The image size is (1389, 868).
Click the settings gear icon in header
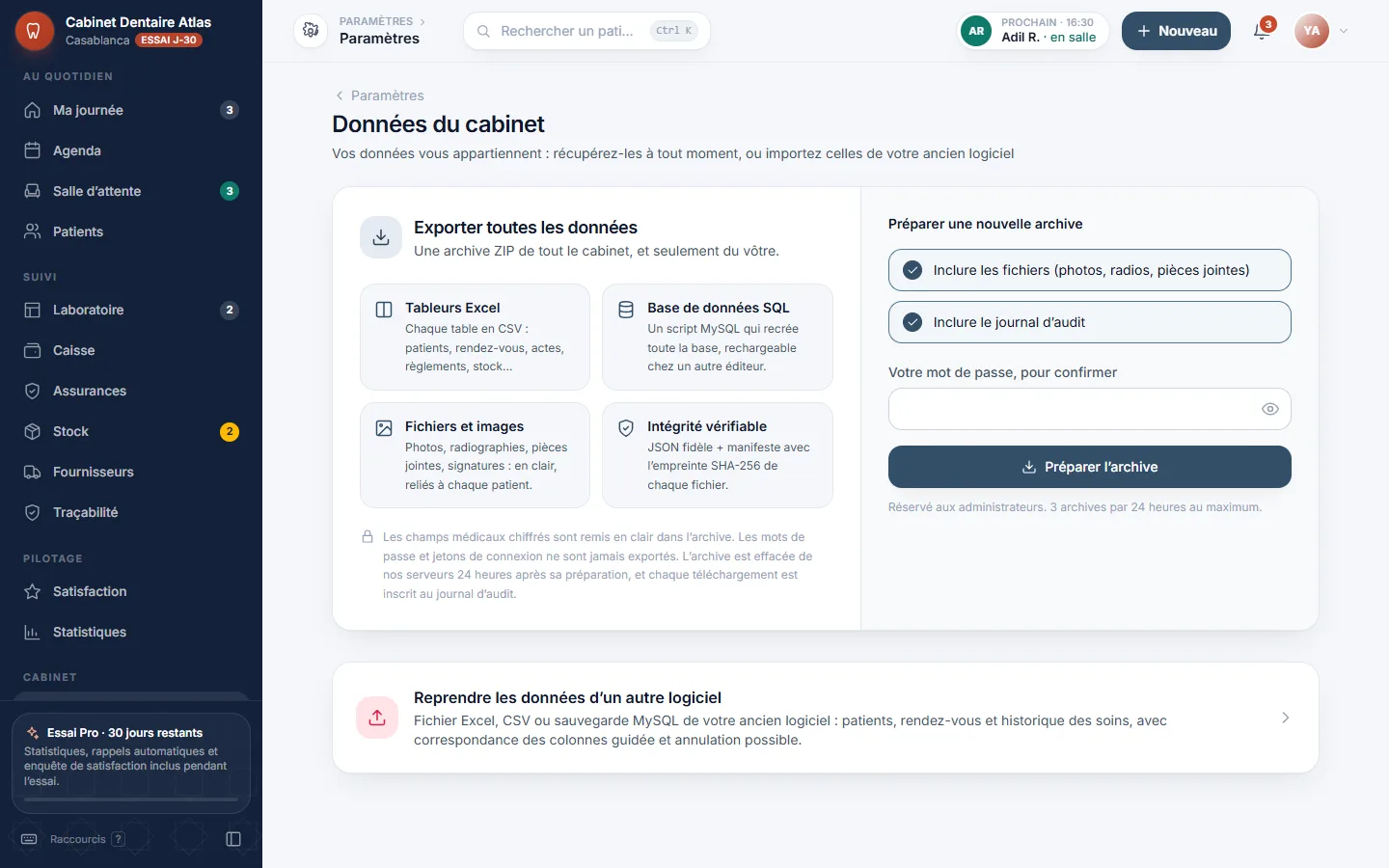tap(311, 30)
